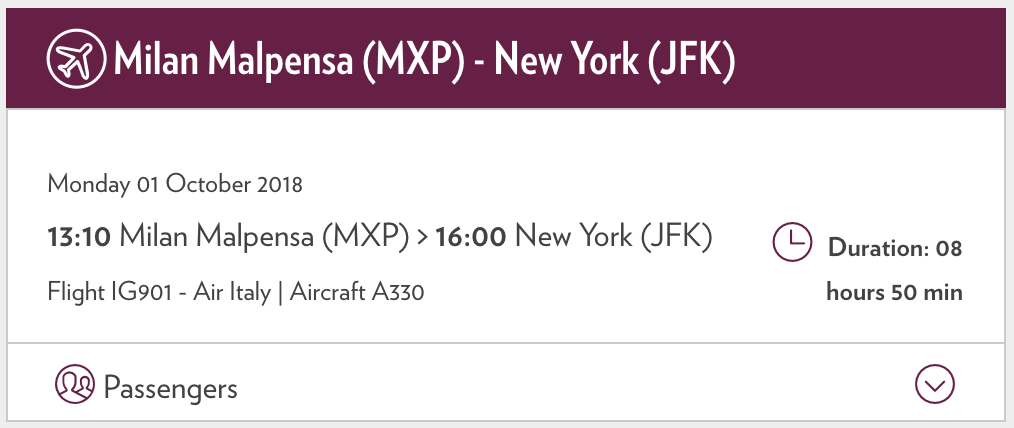This screenshot has height=428, width=1014.
Task: Select the Milan Malpensa - New York header title
Action: [424, 60]
